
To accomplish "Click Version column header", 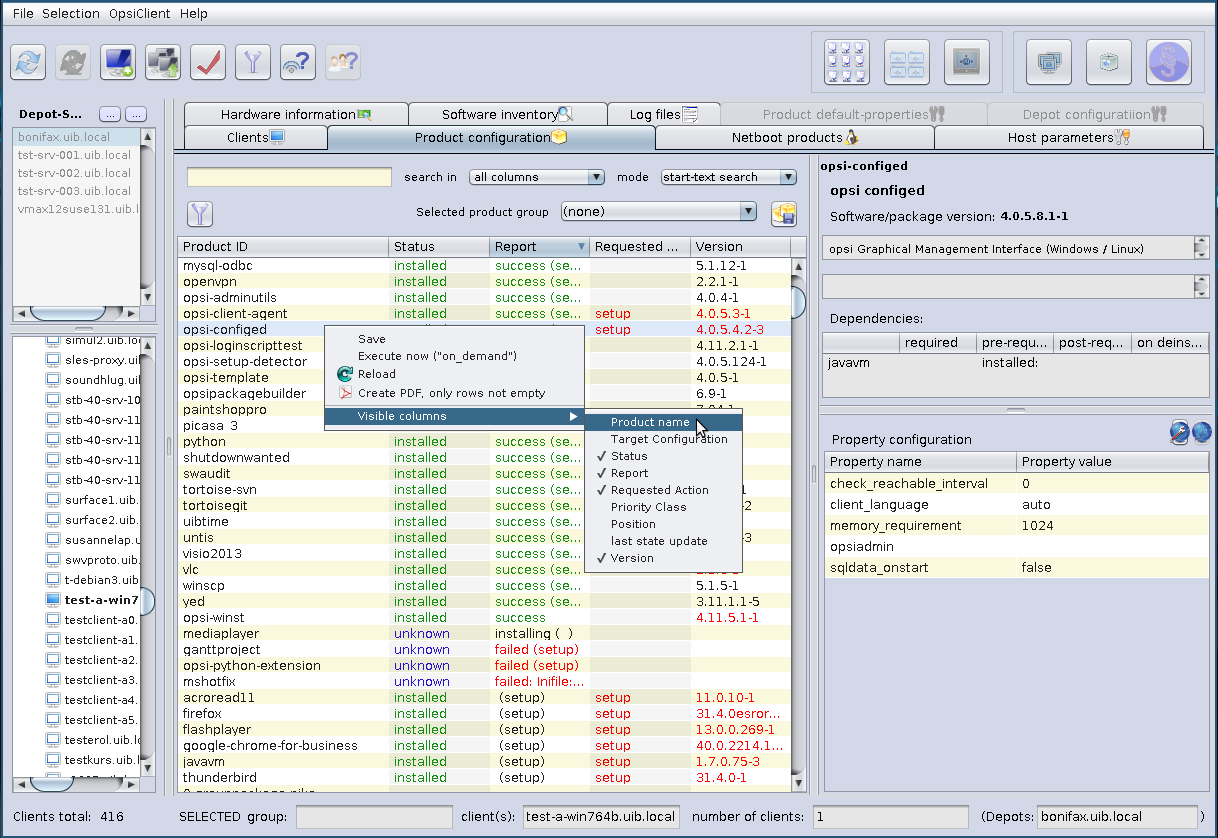I will [x=740, y=247].
